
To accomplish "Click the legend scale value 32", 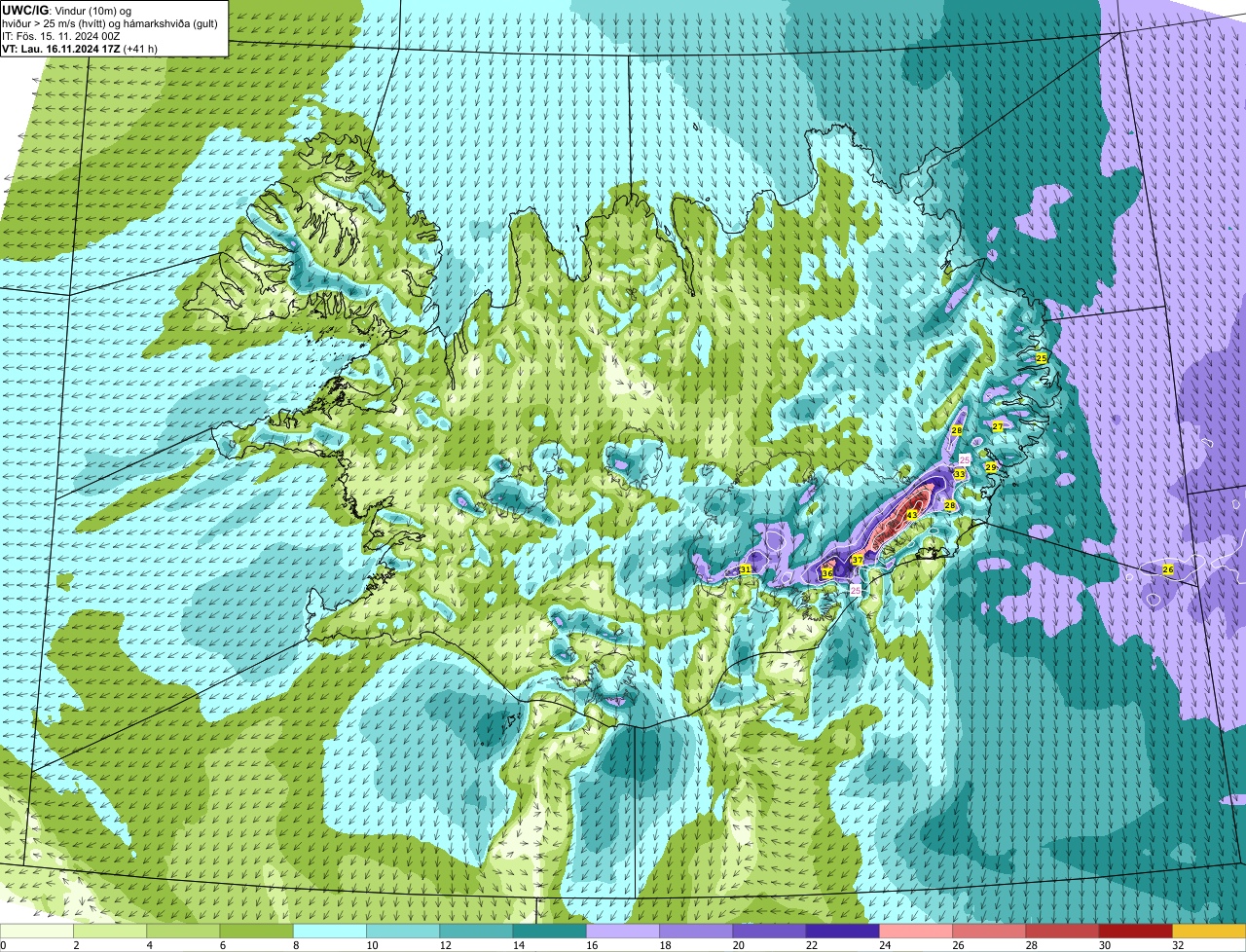I will (x=1178, y=945).
